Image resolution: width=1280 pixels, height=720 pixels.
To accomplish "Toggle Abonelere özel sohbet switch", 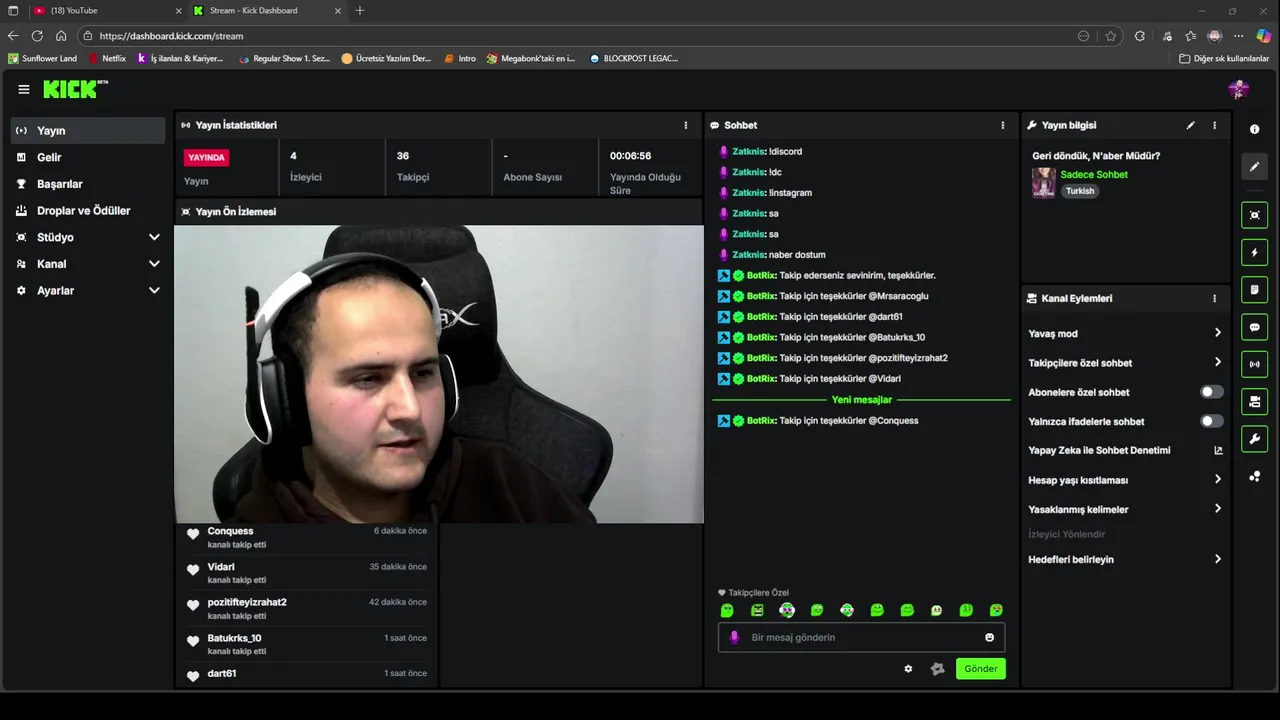I will click(x=1211, y=392).
